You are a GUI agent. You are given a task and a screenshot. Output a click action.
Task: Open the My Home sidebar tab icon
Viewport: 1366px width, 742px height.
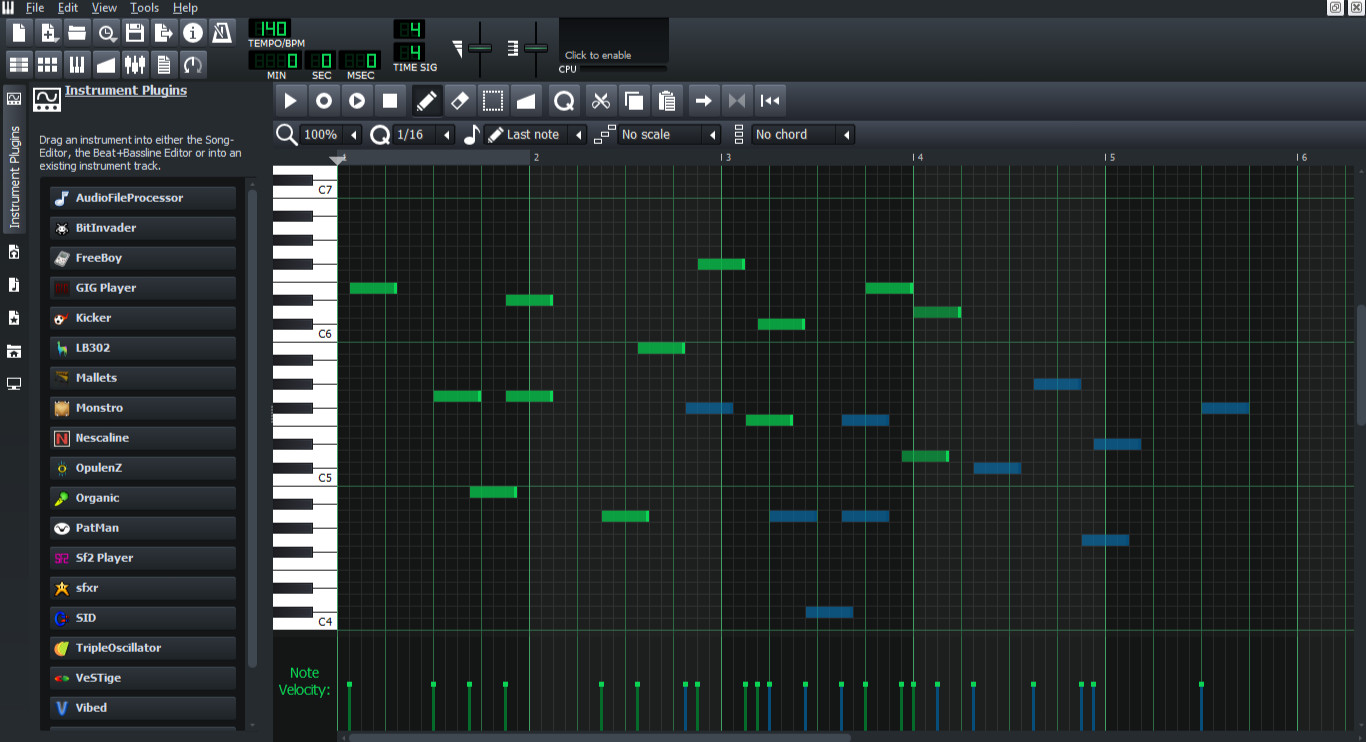click(14, 351)
